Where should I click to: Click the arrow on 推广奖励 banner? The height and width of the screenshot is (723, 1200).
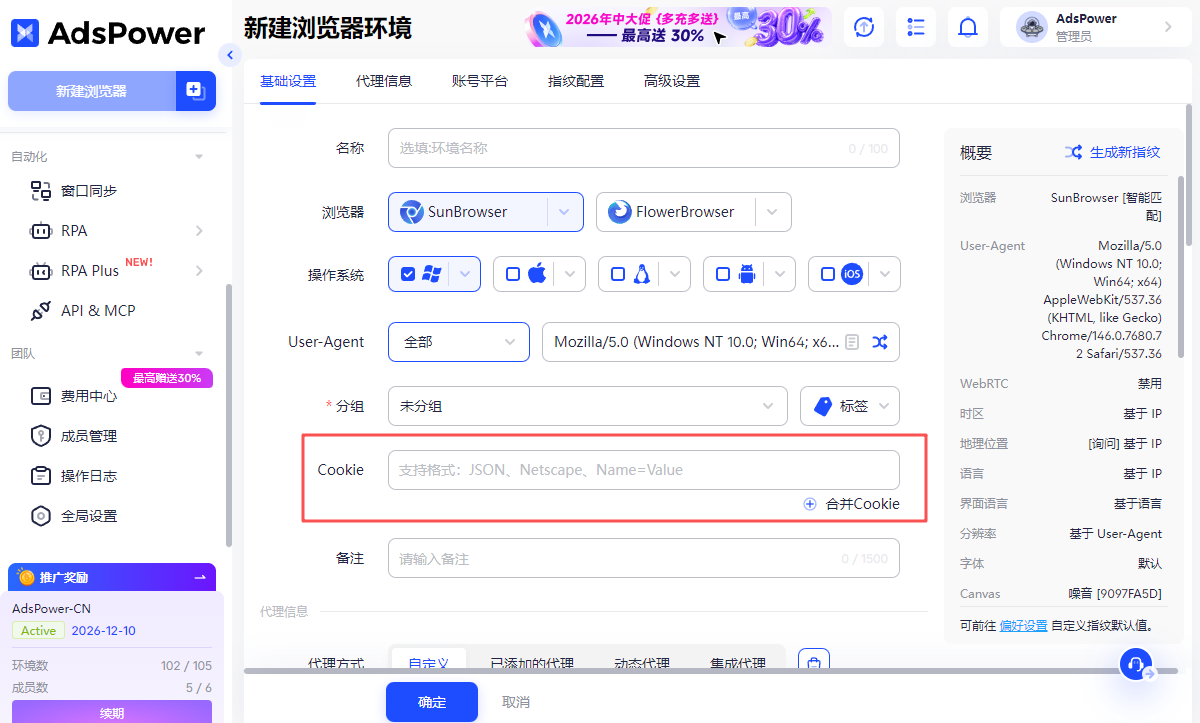pyautogui.click(x=200, y=577)
